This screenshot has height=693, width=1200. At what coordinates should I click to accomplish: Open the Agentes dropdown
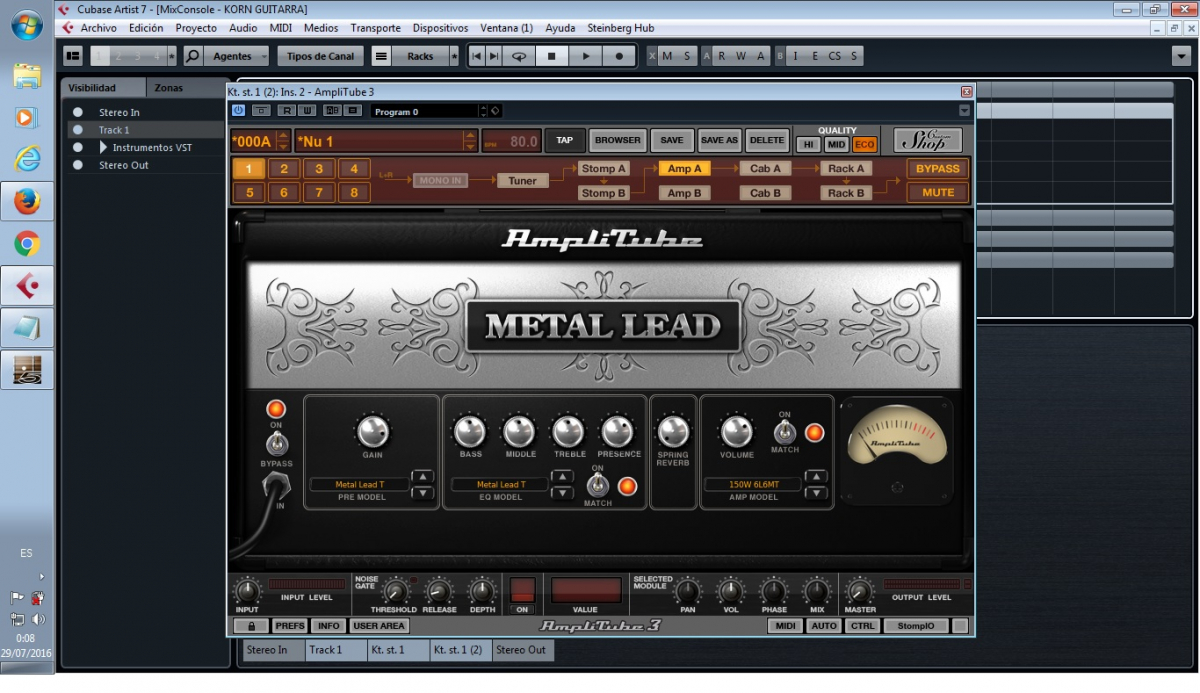[239, 56]
